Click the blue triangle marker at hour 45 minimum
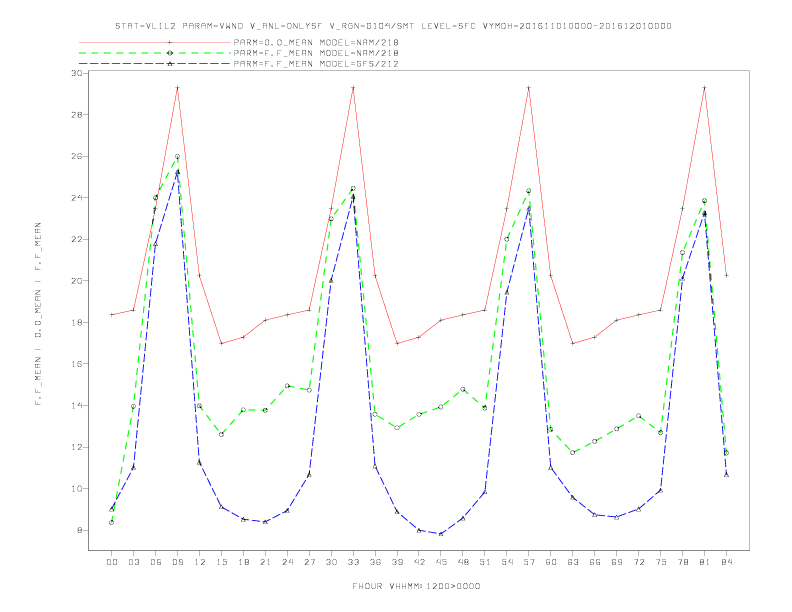The image size is (792, 612). tap(441, 534)
